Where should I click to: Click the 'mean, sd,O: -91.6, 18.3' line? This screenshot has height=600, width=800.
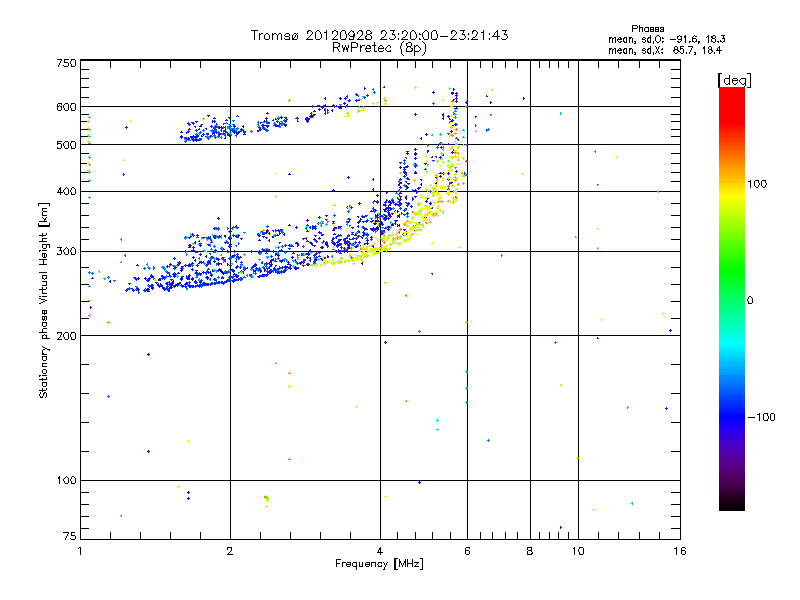pos(666,39)
